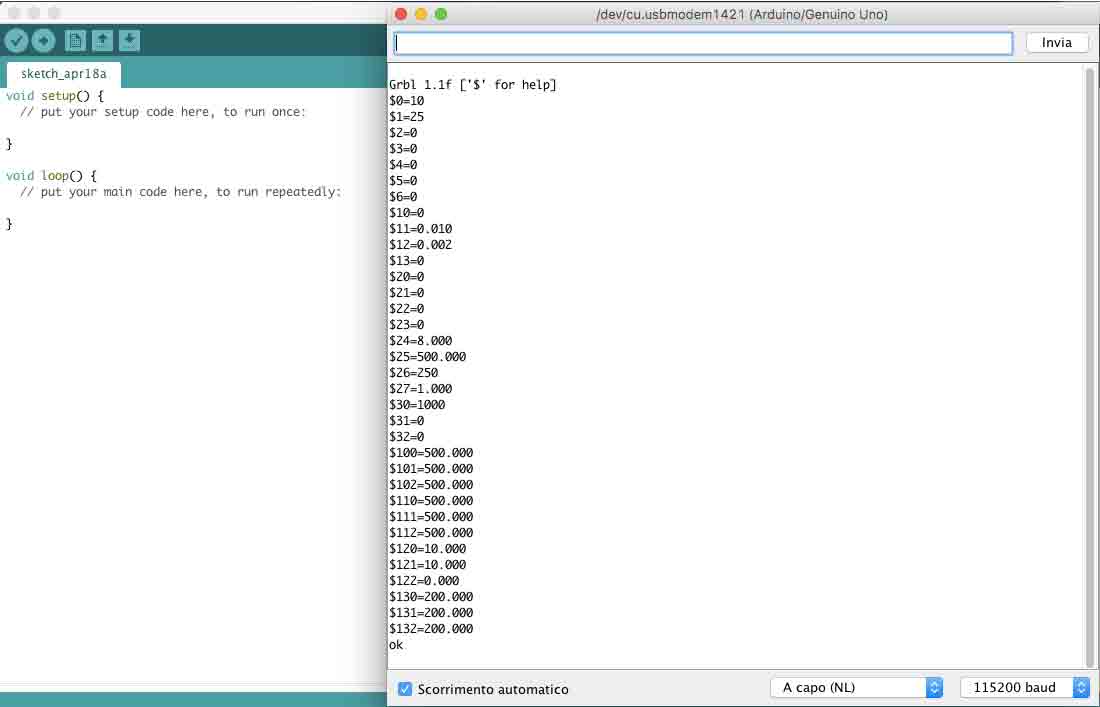
Task: Click the $111=500.000 setting line
Action: click(431, 517)
